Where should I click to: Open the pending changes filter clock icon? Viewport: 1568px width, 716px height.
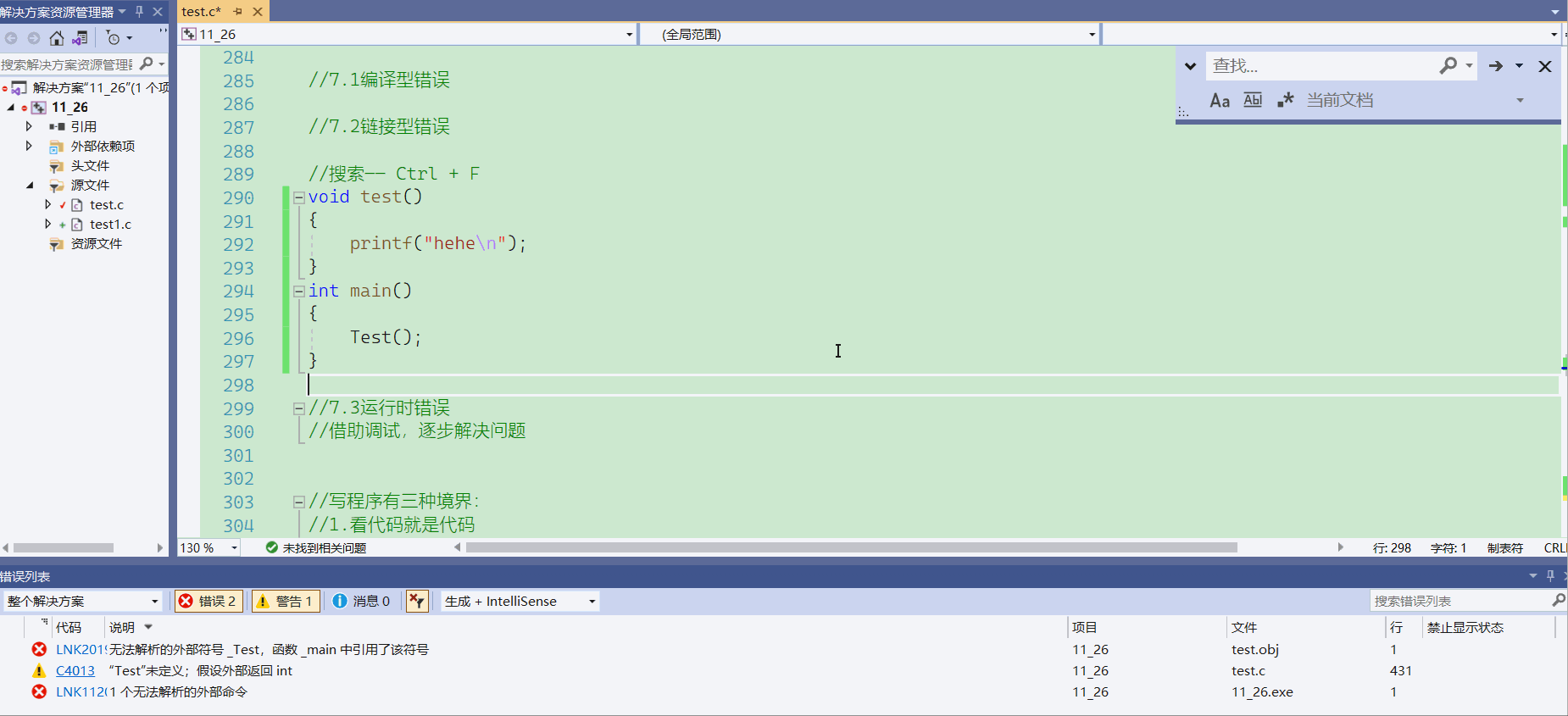pyautogui.click(x=114, y=38)
